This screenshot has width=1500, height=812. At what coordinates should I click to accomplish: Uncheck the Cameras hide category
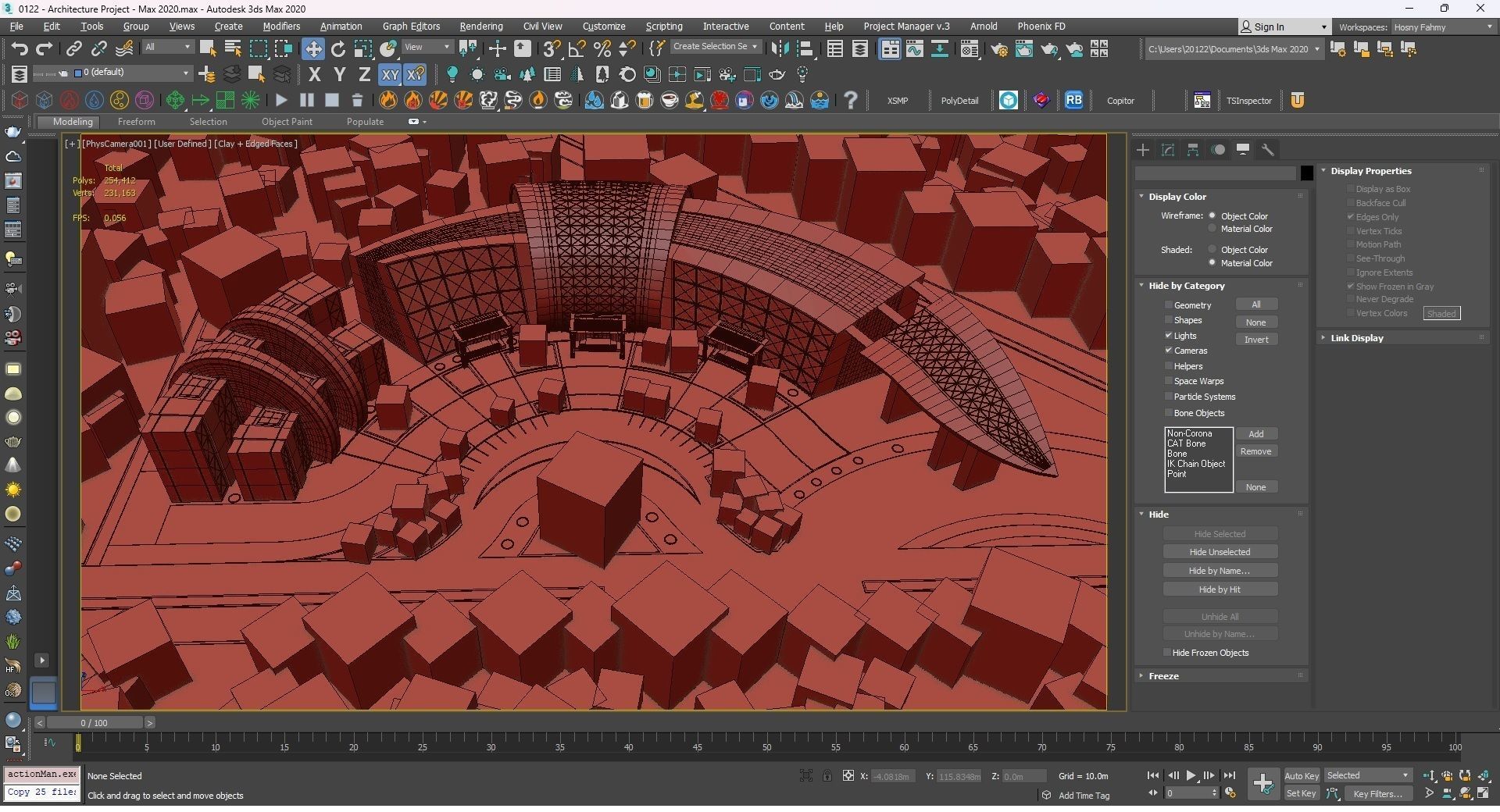pos(1169,351)
